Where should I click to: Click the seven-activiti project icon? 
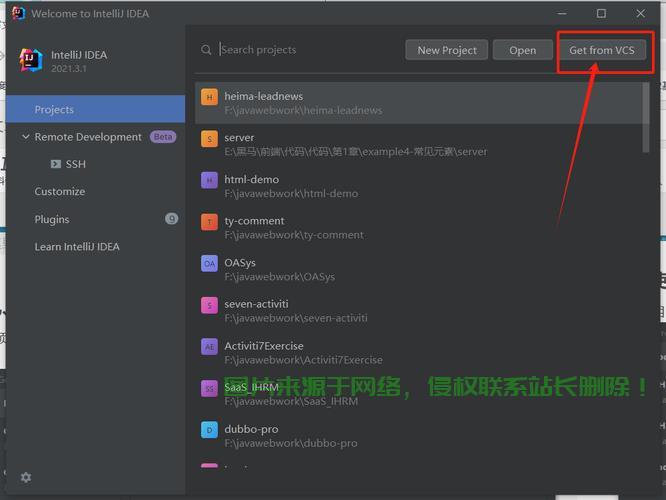(x=209, y=305)
